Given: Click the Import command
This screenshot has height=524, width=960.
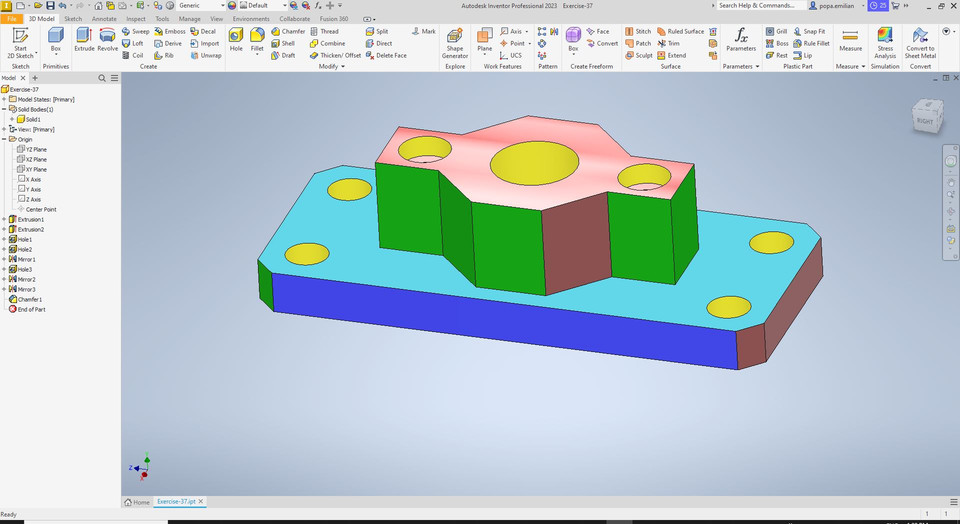Looking at the screenshot, I should pyautogui.click(x=204, y=43).
